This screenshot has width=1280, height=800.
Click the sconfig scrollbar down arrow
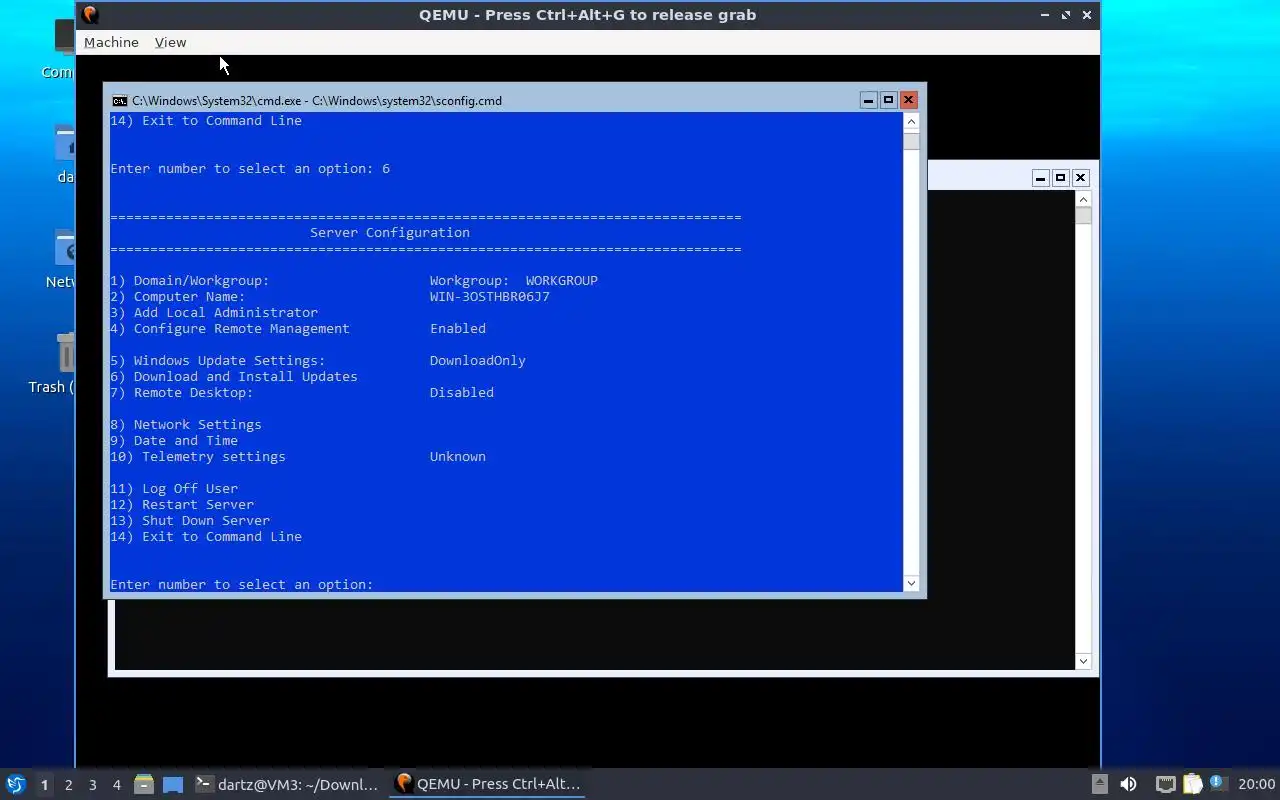tap(911, 583)
